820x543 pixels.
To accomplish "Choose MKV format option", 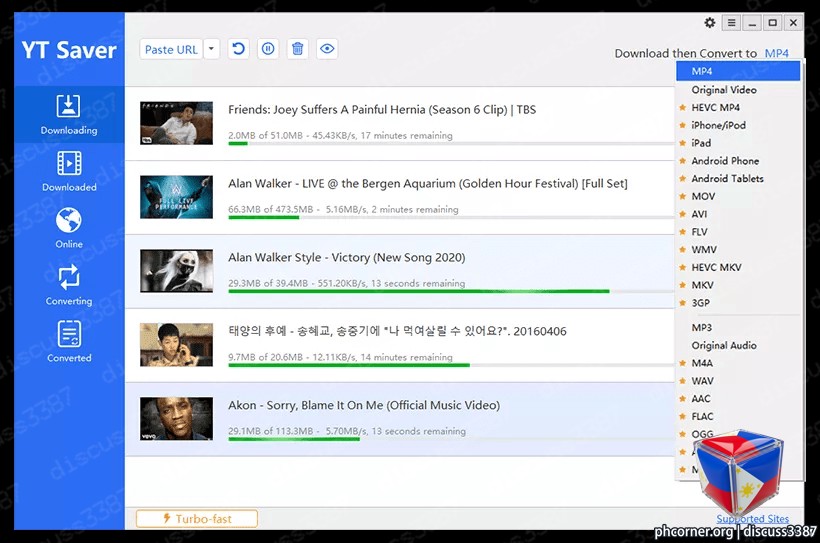I will coord(738,285).
